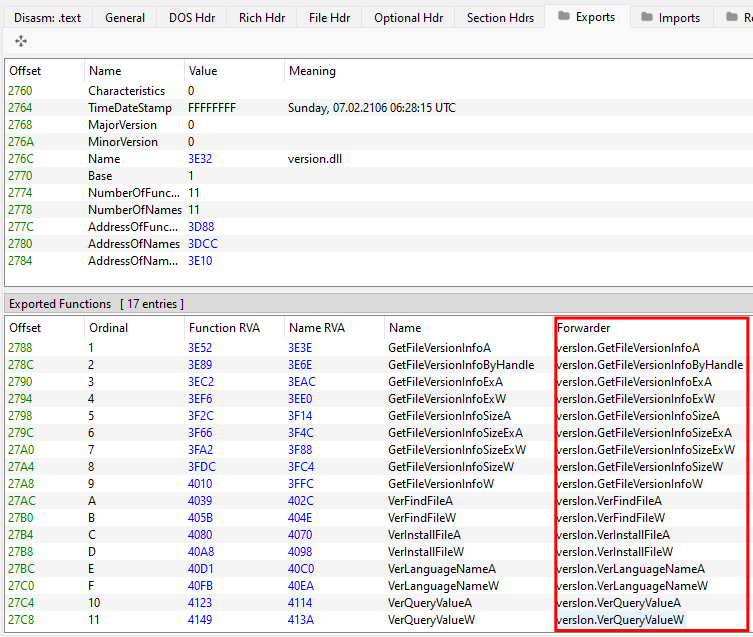Sort by the Function RVA column header
753x637 pixels.
[x=224, y=328]
